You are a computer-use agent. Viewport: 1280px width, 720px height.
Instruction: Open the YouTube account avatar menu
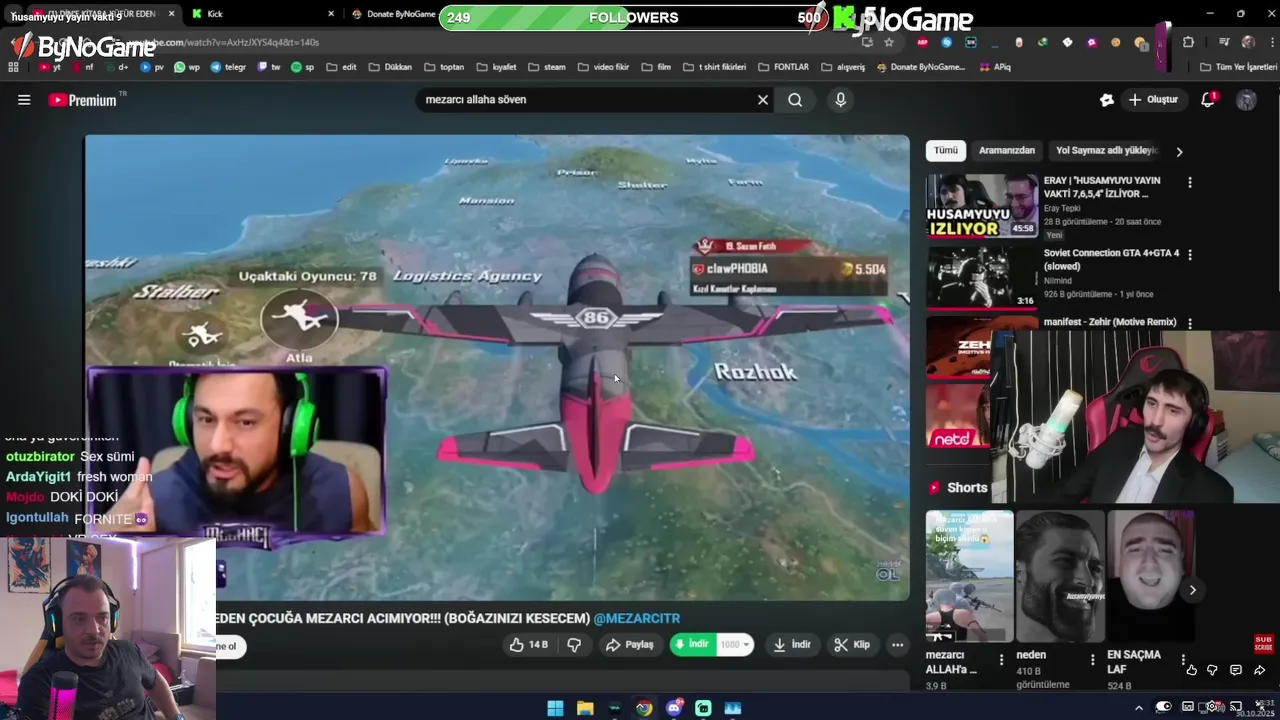(1246, 100)
